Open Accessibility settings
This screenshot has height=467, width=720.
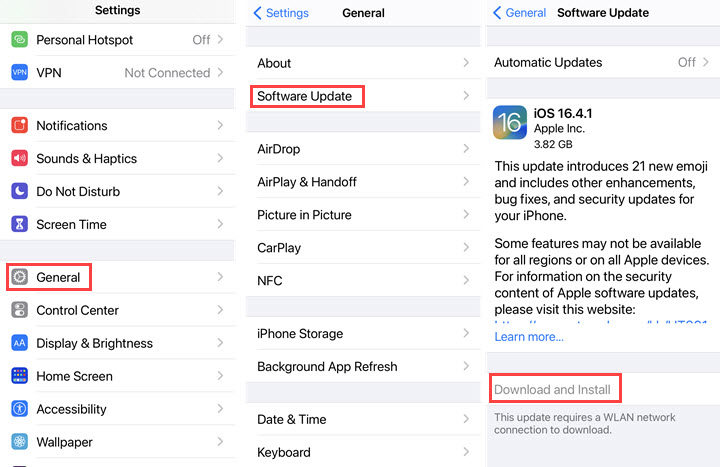click(118, 409)
